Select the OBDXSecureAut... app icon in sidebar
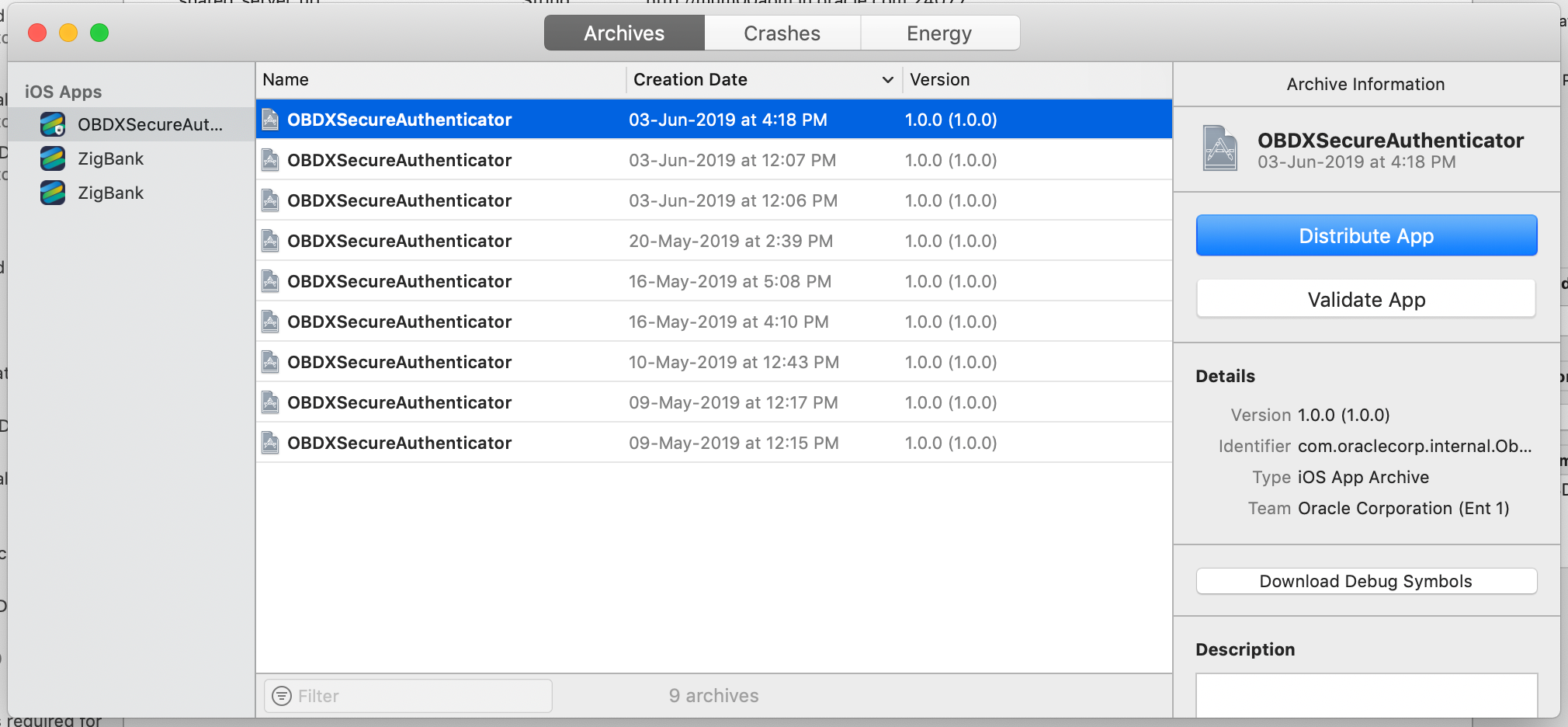This screenshot has width=1568, height=727. pos(53,124)
